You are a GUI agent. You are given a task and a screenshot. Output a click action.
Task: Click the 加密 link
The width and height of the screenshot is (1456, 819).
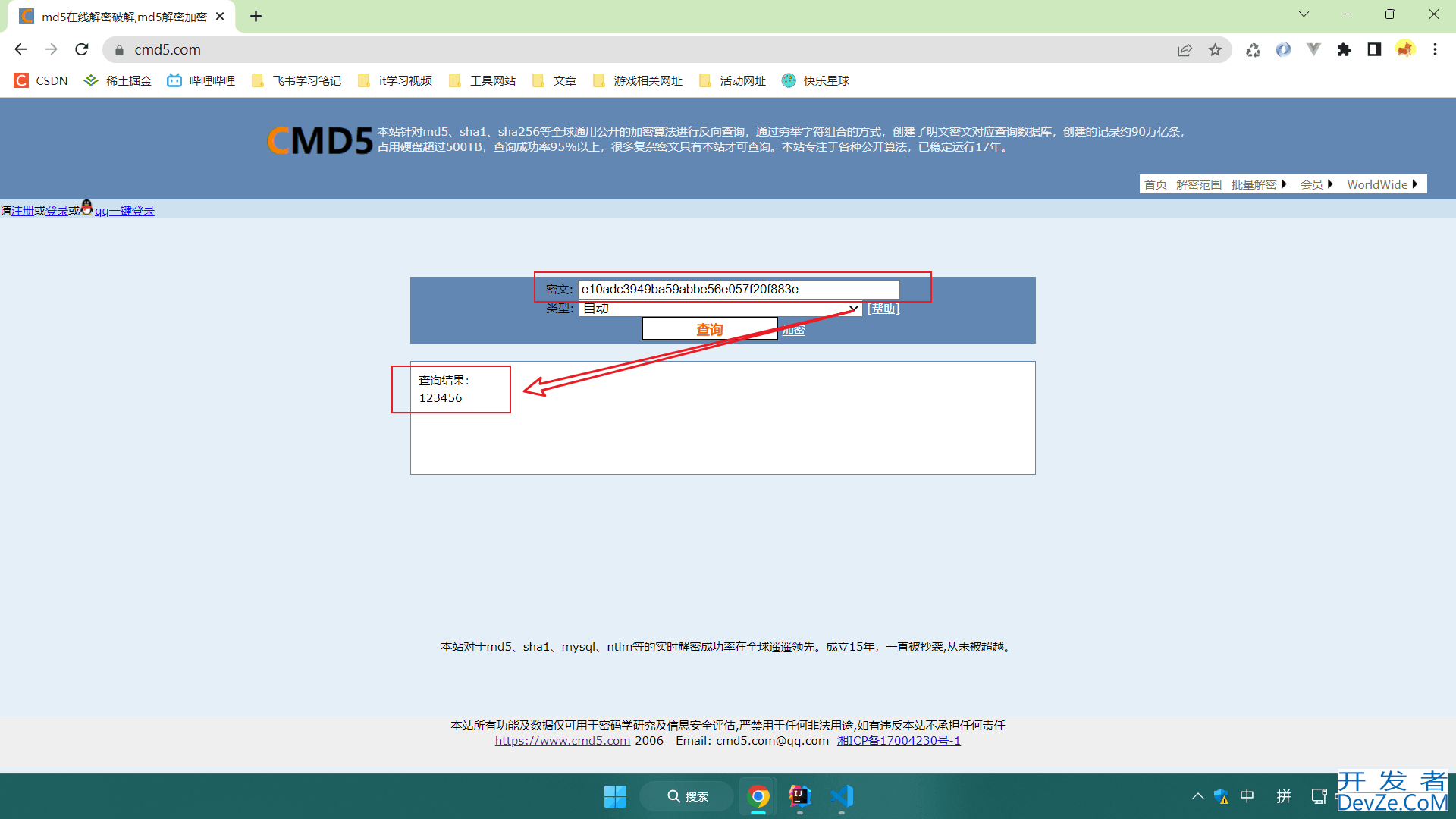[x=793, y=330]
